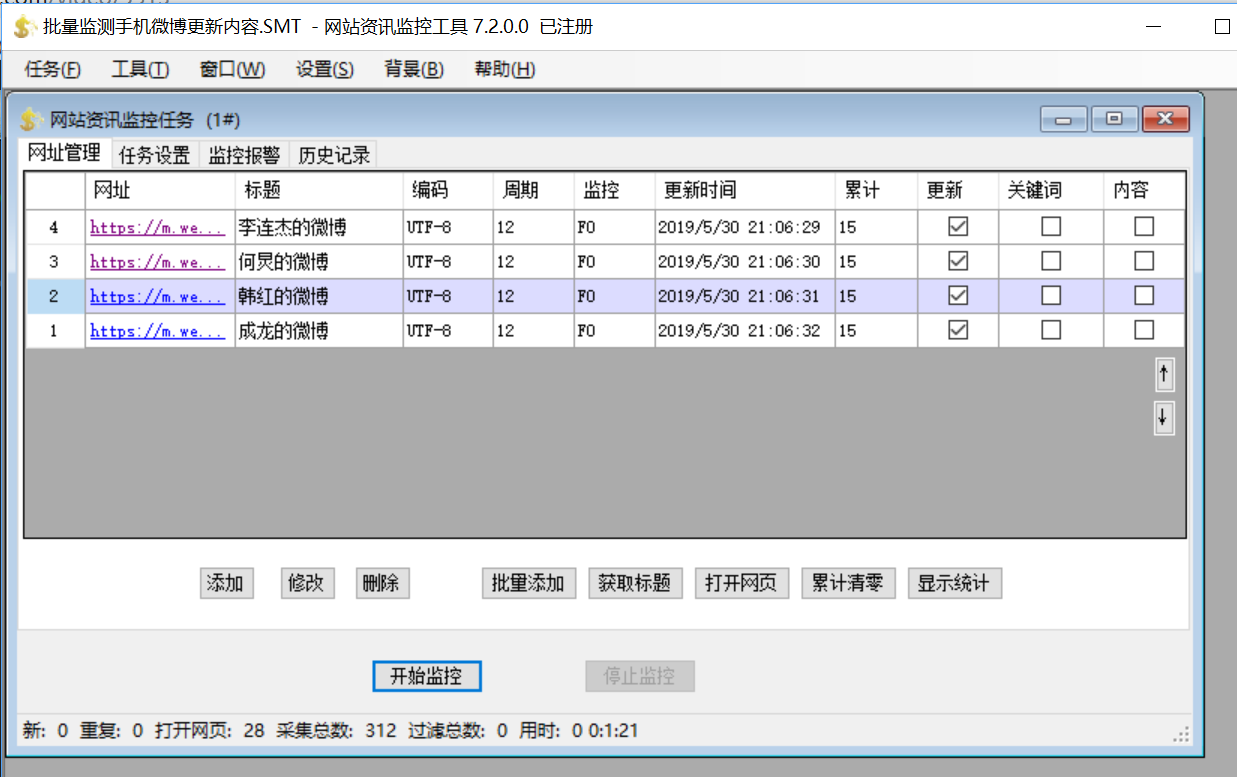Click the app icon in the main title bar
The image size is (1237, 777).
point(24,27)
